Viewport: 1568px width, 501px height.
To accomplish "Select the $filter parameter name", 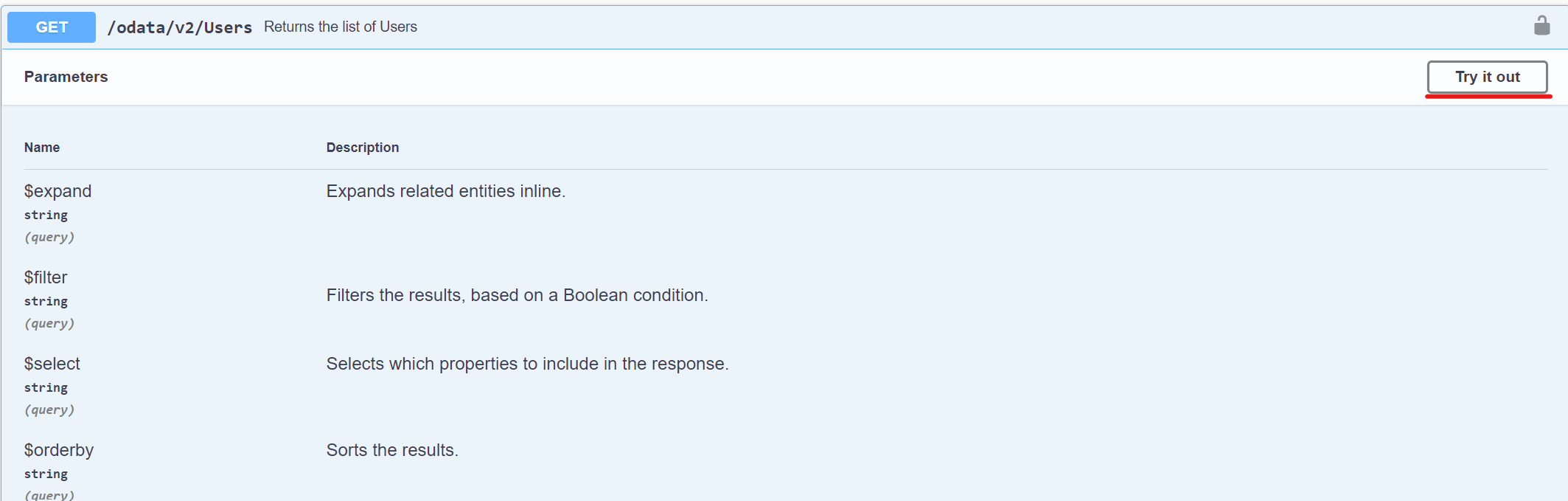I will pyautogui.click(x=46, y=277).
